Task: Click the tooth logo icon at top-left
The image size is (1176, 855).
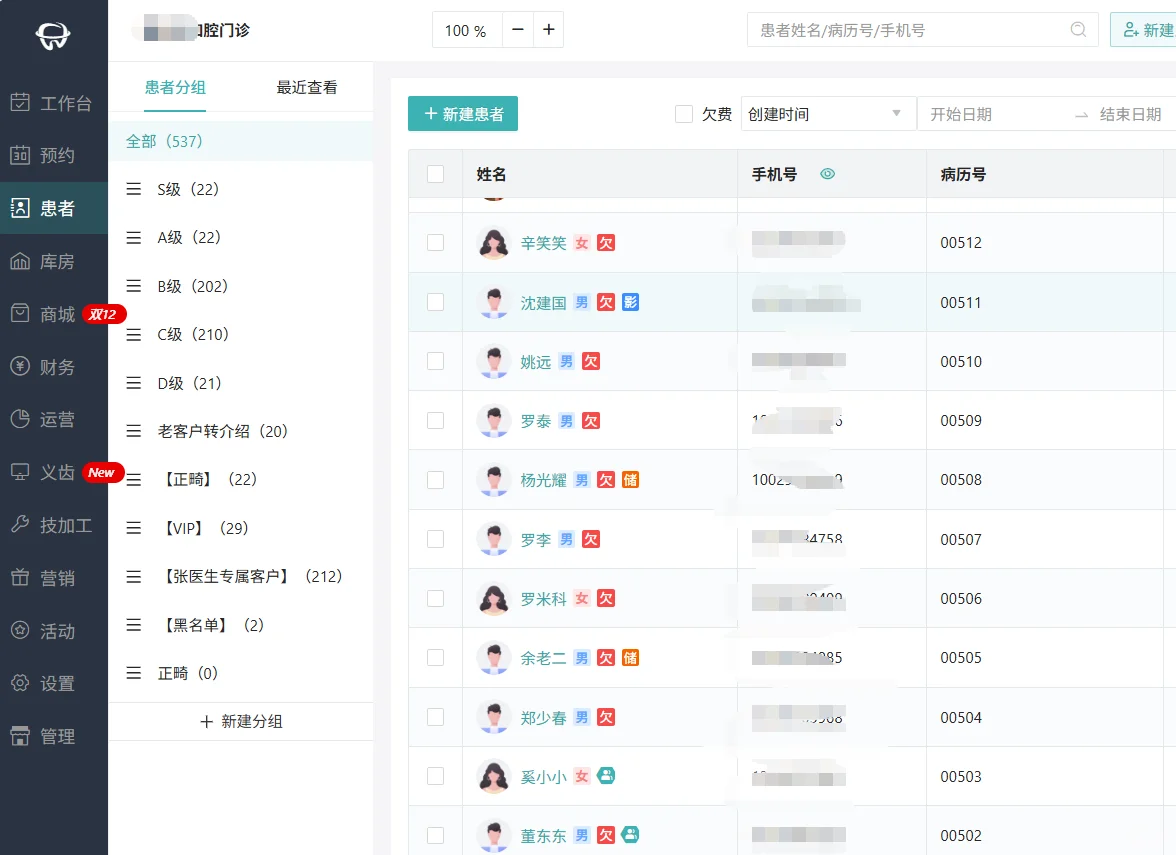Action: click(52, 34)
